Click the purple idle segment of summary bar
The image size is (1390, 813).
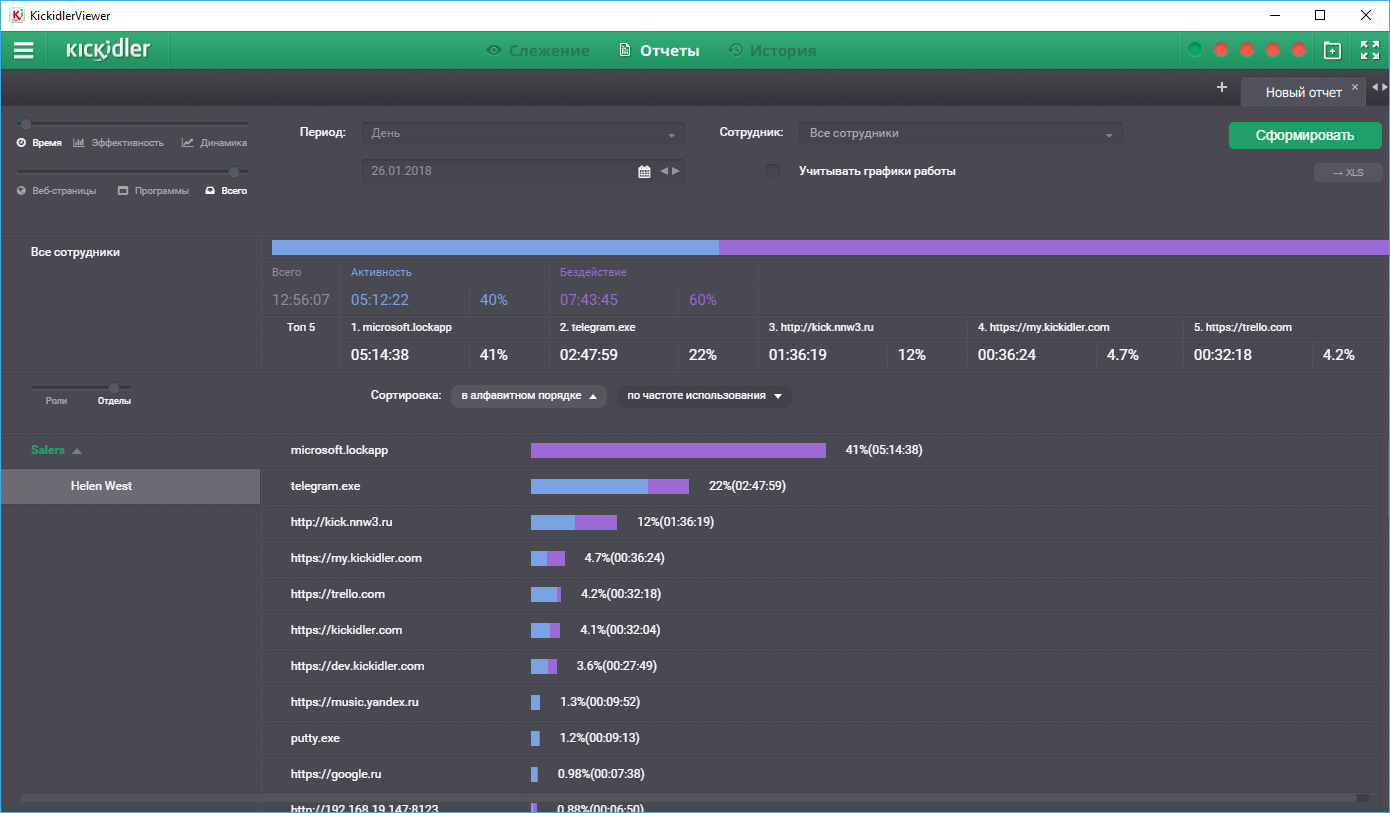pos(1054,247)
